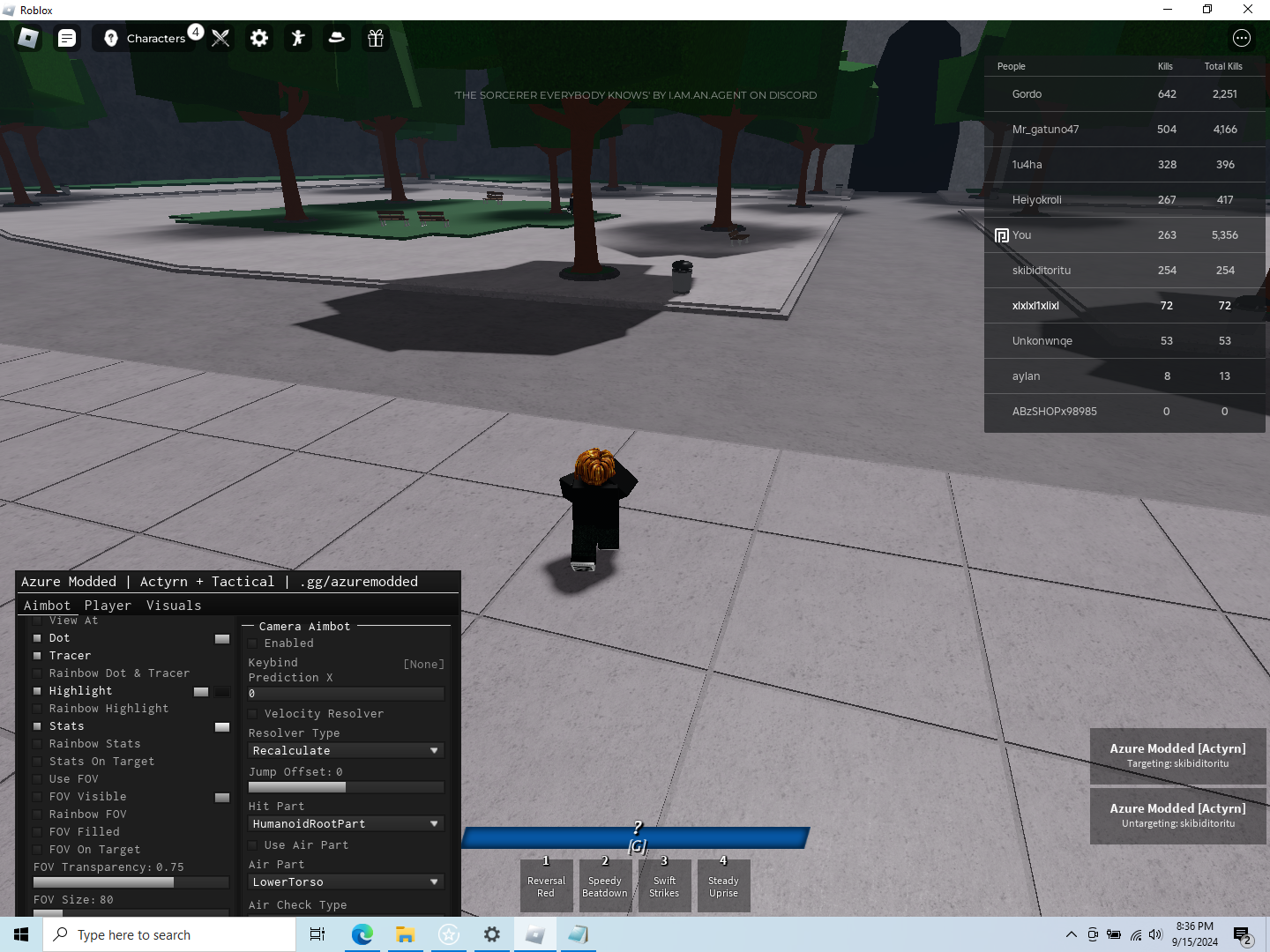
Task: Click the Meet Now camera tray icon
Action: click(x=1093, y=934)
